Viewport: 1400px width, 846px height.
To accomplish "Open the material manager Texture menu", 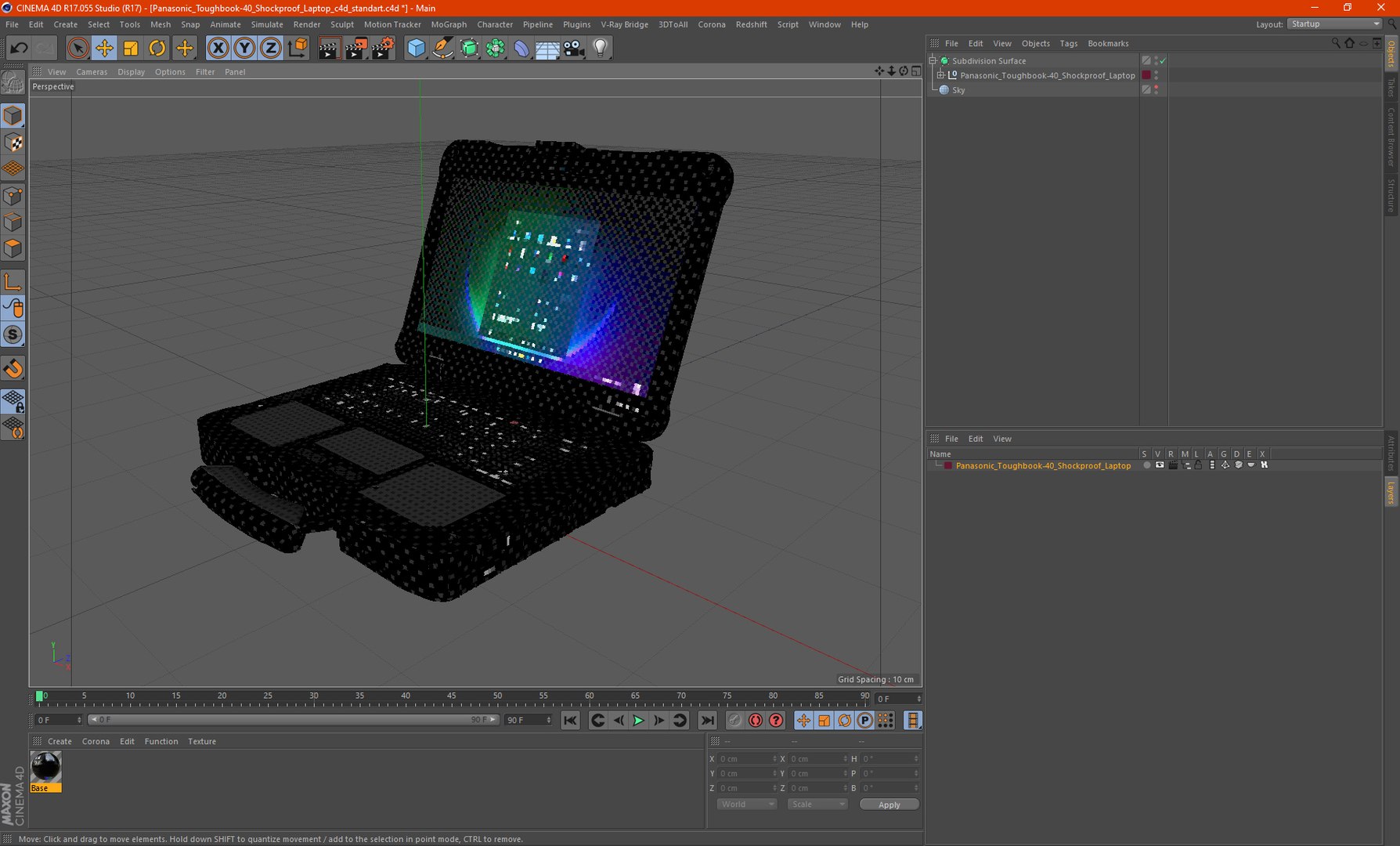I will point(202,742).
